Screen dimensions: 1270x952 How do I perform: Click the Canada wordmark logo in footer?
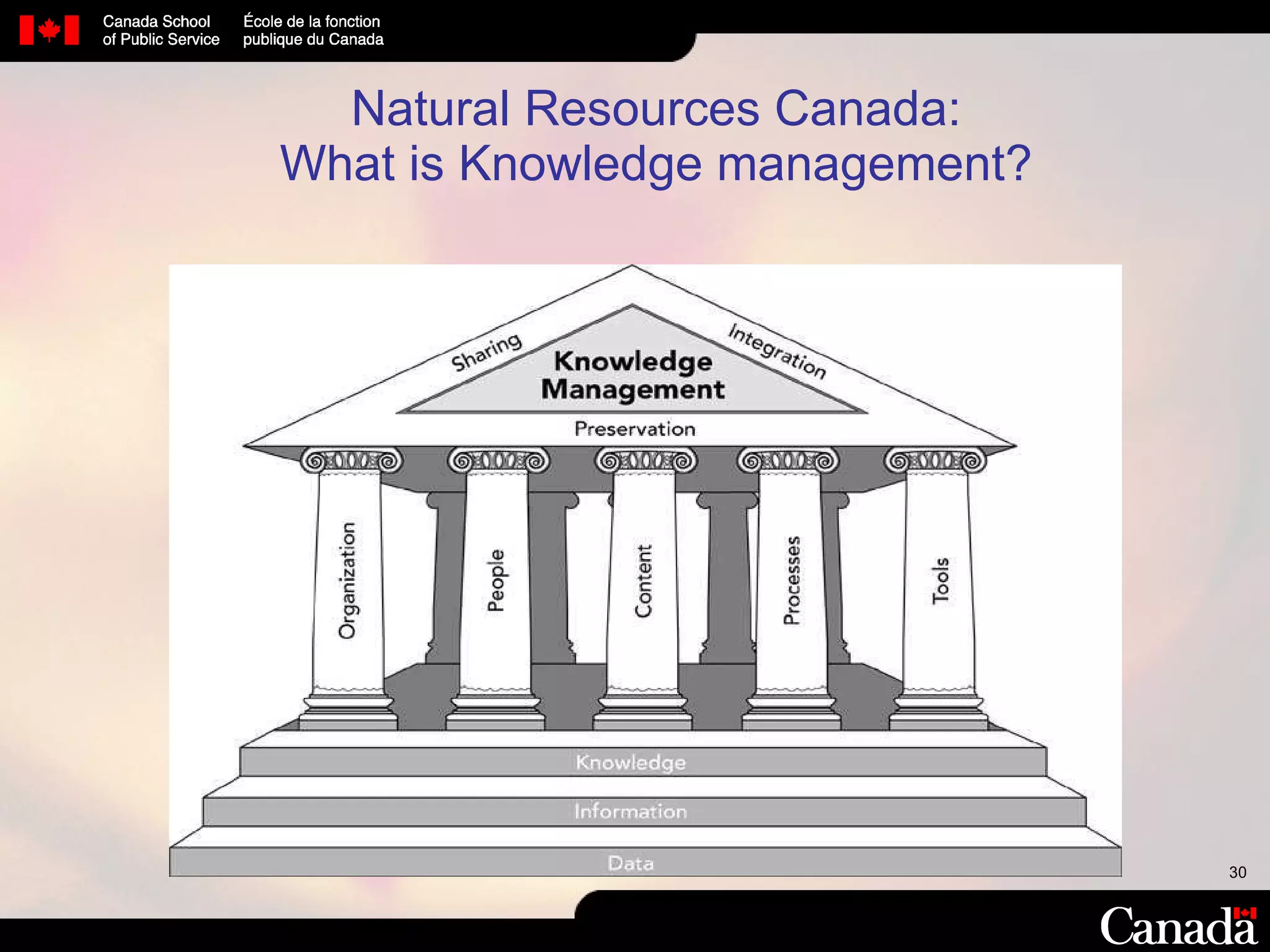pos(1178,926)
